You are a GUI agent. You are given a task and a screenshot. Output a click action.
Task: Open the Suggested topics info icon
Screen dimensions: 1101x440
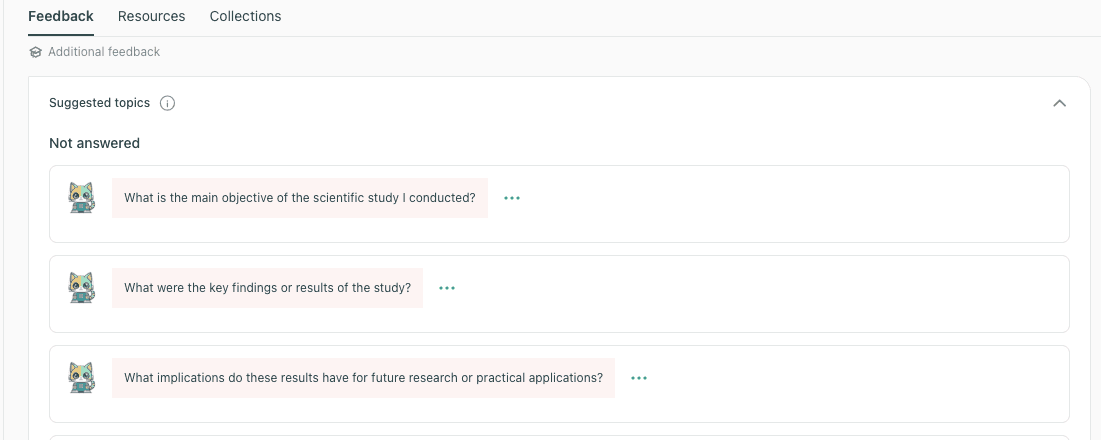(167, 103)
